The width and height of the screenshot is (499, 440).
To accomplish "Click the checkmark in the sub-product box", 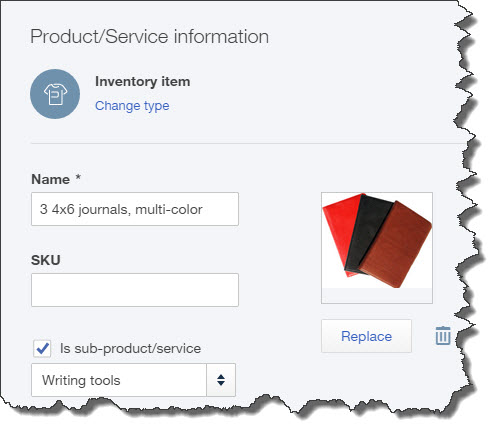I will (x=42, y=349).
